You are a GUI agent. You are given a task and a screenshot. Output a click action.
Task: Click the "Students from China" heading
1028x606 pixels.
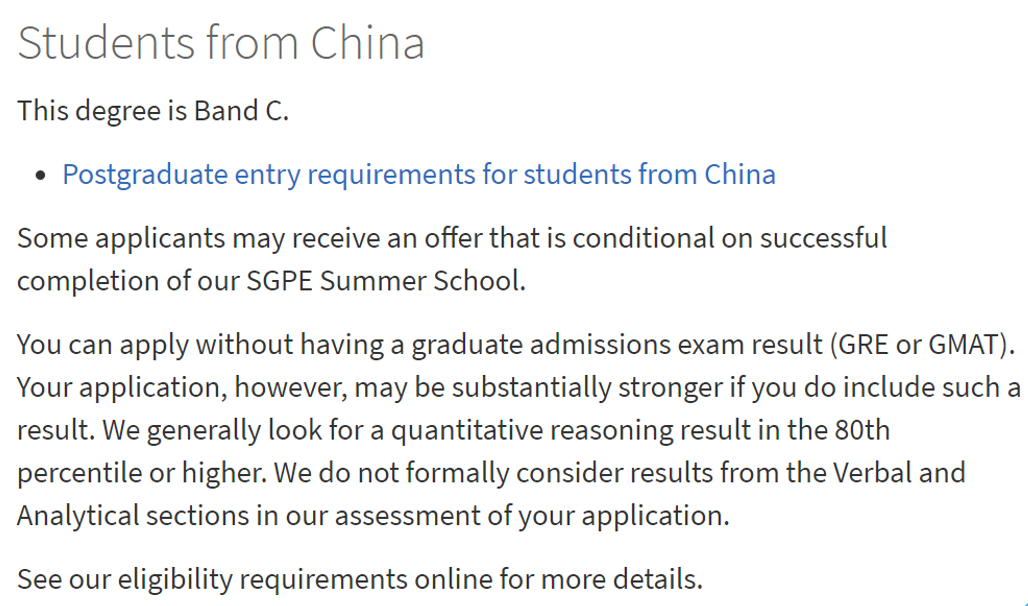221,43
